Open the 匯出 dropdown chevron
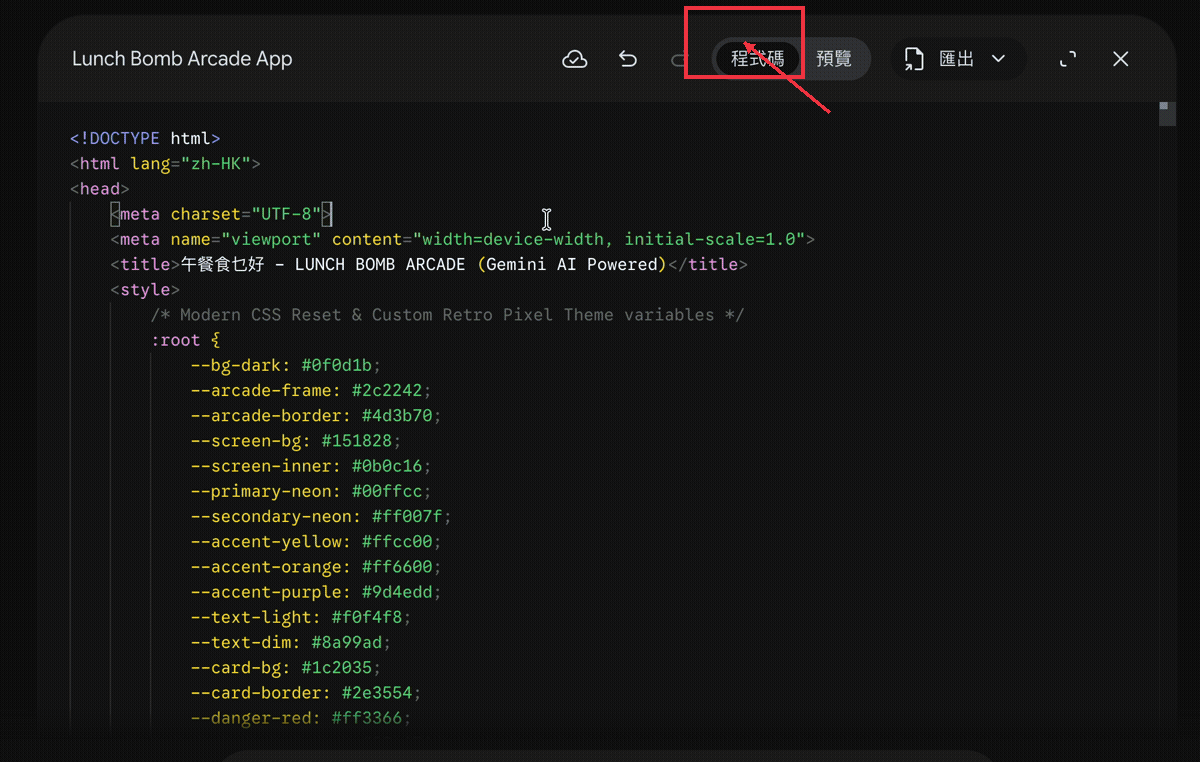Image resolution: width=1200 pixels, height=762 pixels. (x=998, y=59)
